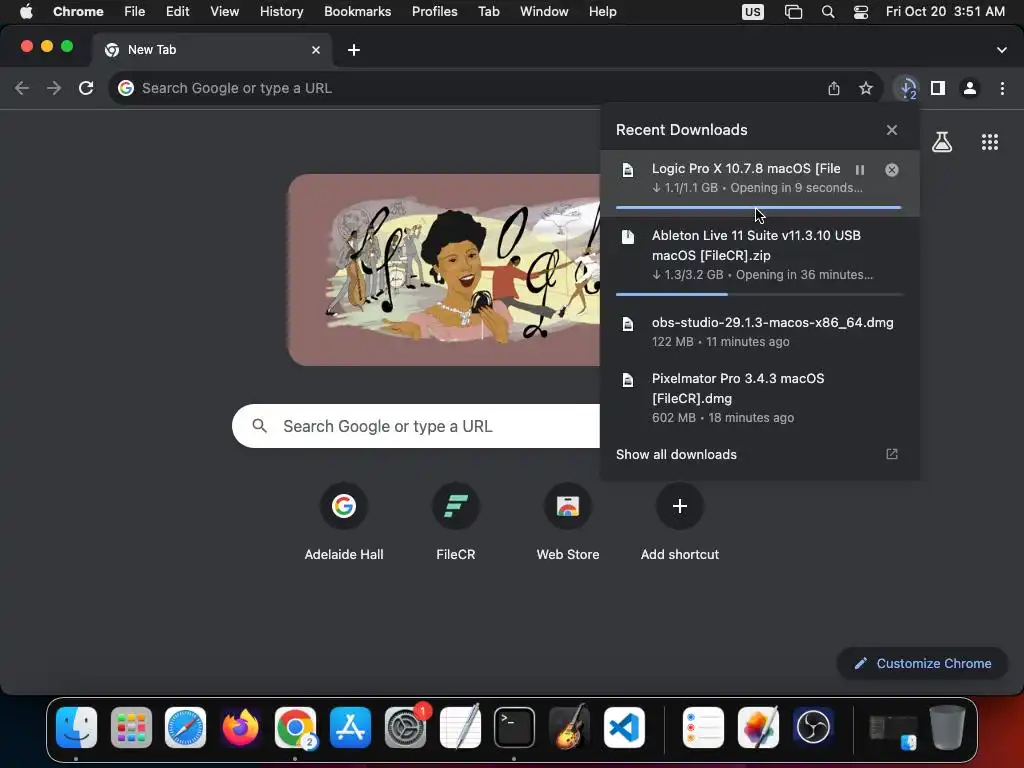The width and height of the screenshot is (1024, 768).
Task: Open Launchpad in the Dock
Action: tap(131, 728)
